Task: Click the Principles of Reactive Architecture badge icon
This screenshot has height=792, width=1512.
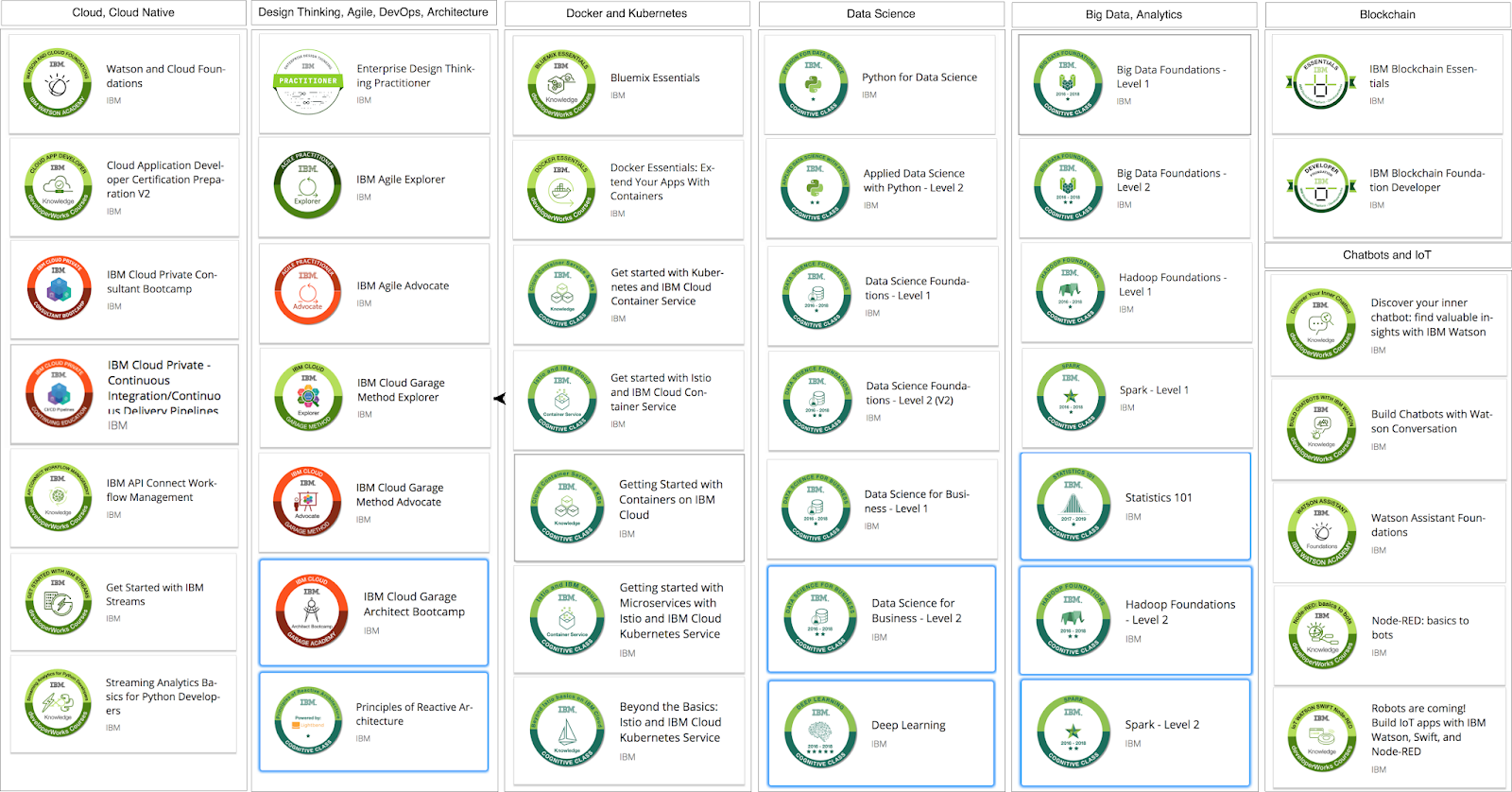Action: [x=308, y=721]
